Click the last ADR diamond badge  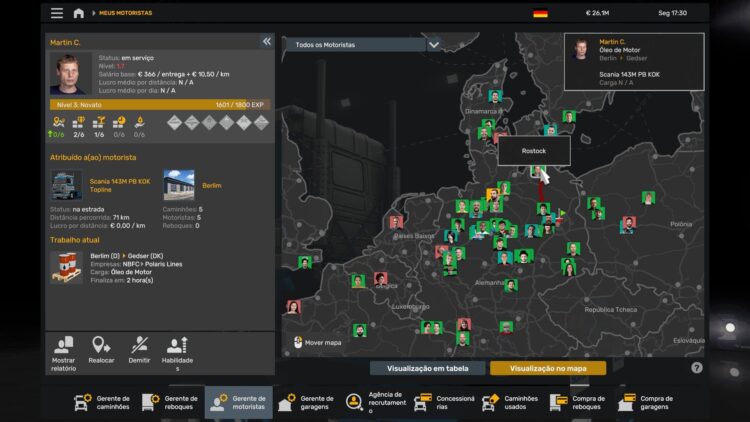click(261, 123)
